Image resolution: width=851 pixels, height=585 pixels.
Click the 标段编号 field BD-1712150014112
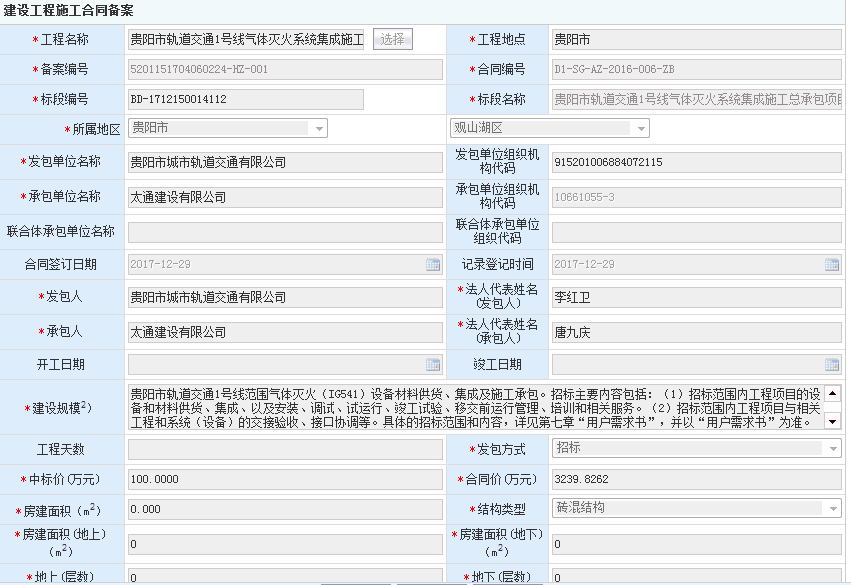click(245, 99)
